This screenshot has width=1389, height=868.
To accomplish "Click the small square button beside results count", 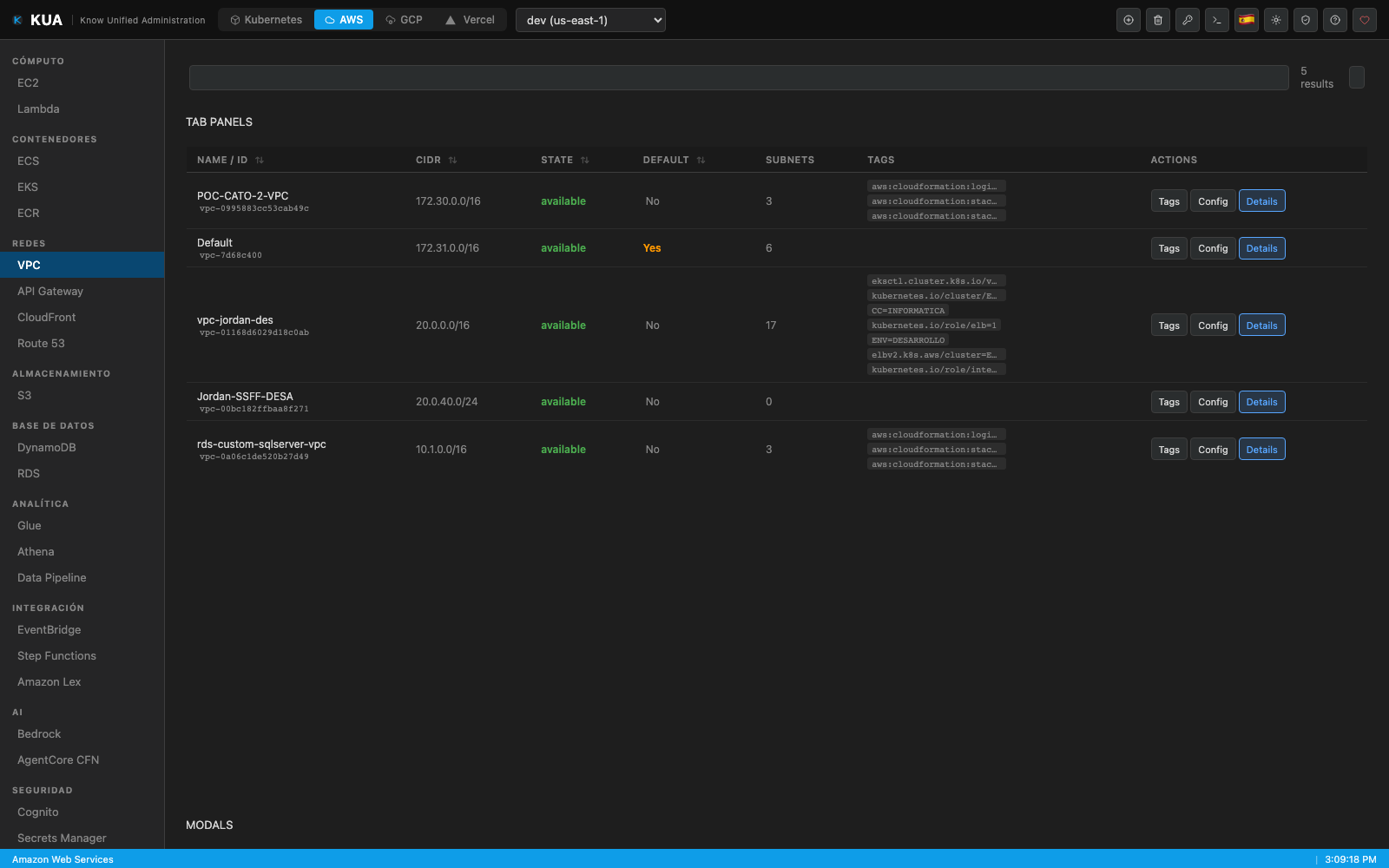I will point(1357,77).
